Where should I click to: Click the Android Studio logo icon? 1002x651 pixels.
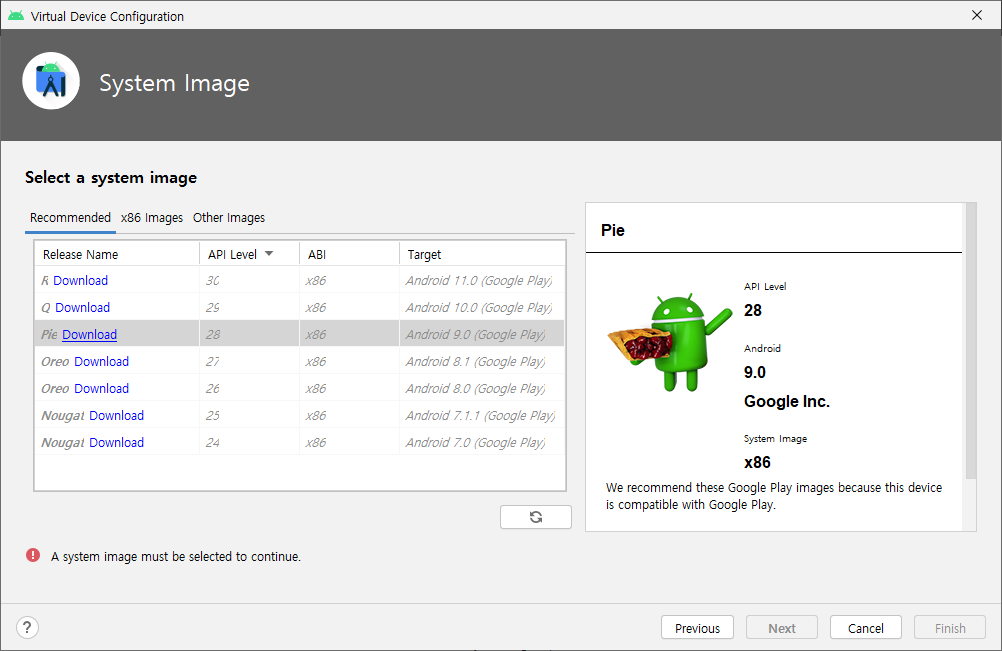(x=51, y=80)
